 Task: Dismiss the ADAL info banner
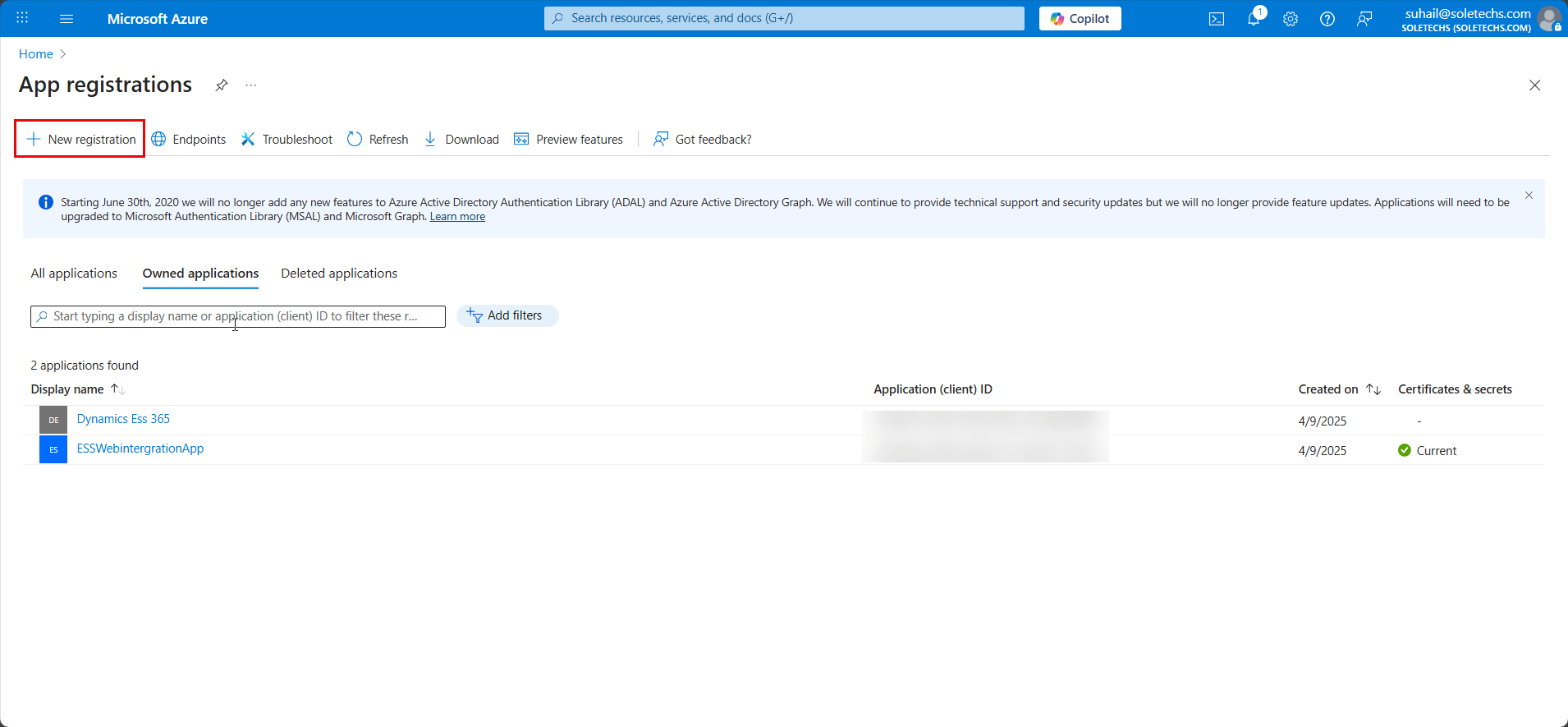click(x=1529, y=196)
